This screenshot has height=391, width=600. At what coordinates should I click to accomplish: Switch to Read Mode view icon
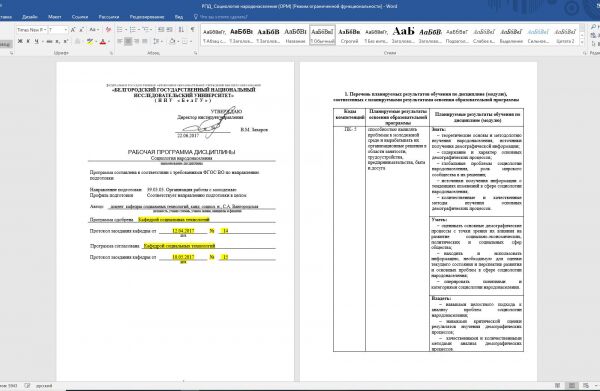point(558,386)
